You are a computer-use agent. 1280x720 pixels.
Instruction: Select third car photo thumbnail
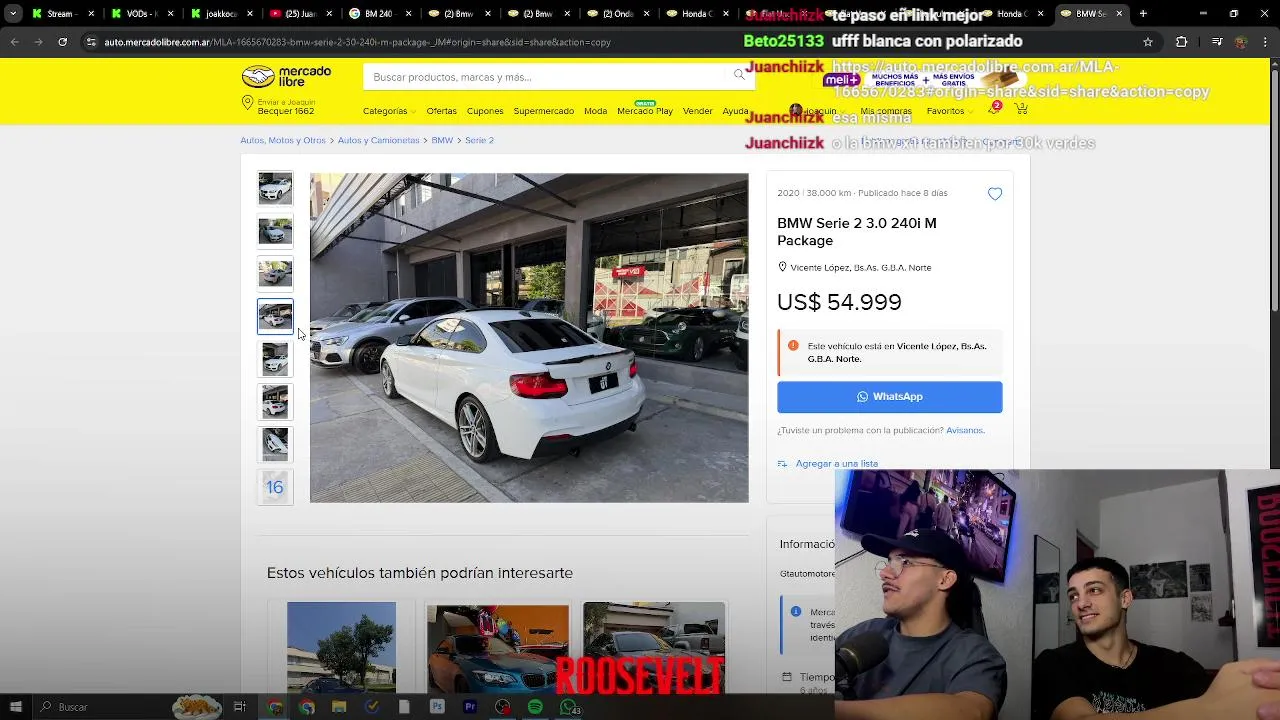[275, 274]
